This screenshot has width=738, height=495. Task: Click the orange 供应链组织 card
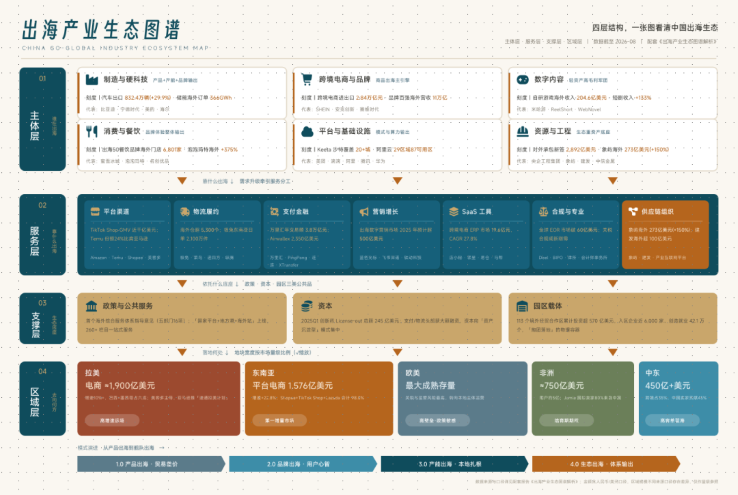point(665,235)
